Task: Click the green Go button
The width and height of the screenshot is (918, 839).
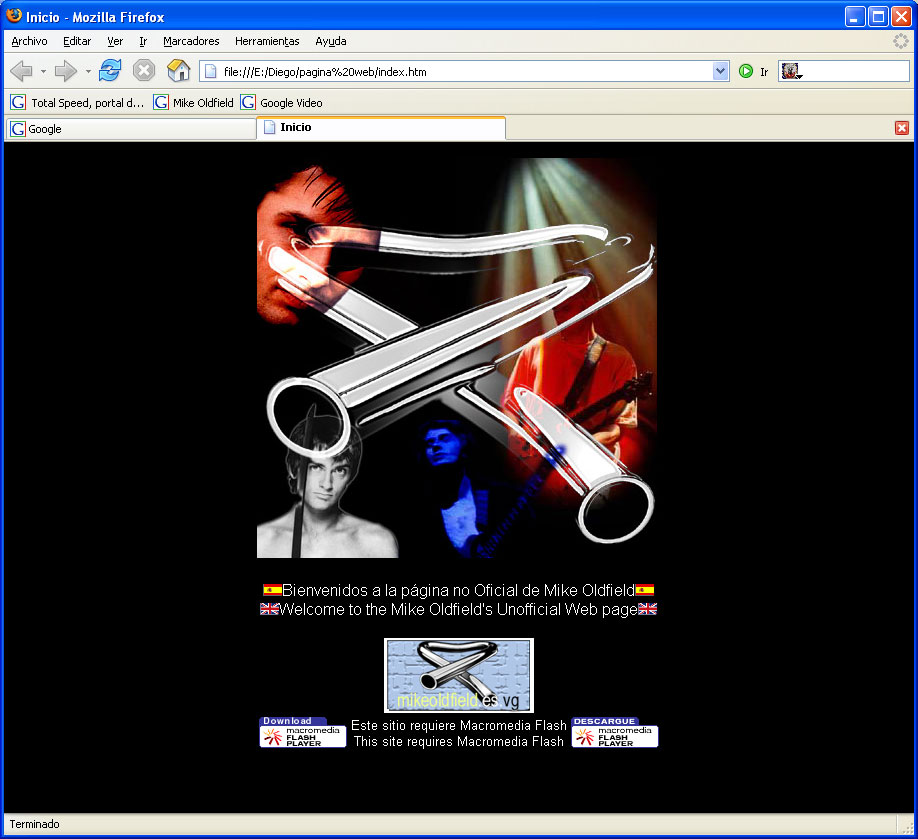Action: click(746, 71)
